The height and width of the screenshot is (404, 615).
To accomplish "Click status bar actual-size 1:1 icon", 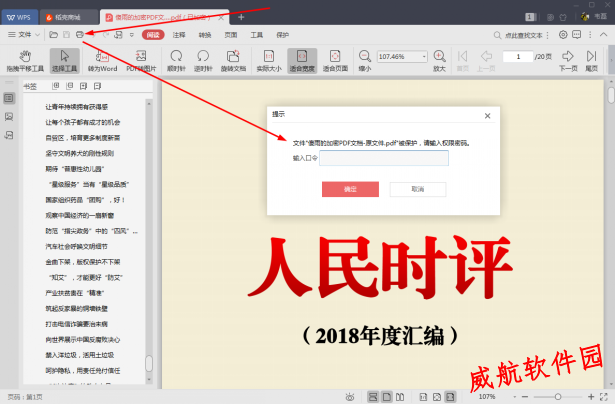I will pyautogui.click(x=424, y=397).
